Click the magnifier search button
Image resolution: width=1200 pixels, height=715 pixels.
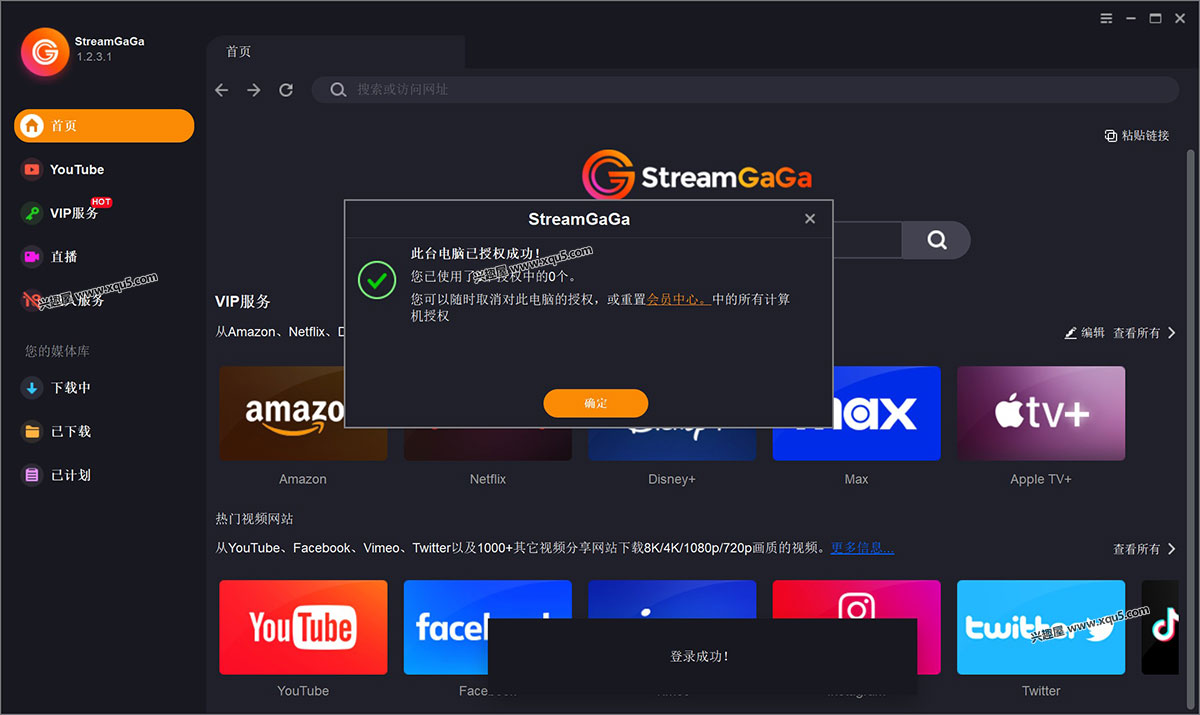[x=936, y=240]
